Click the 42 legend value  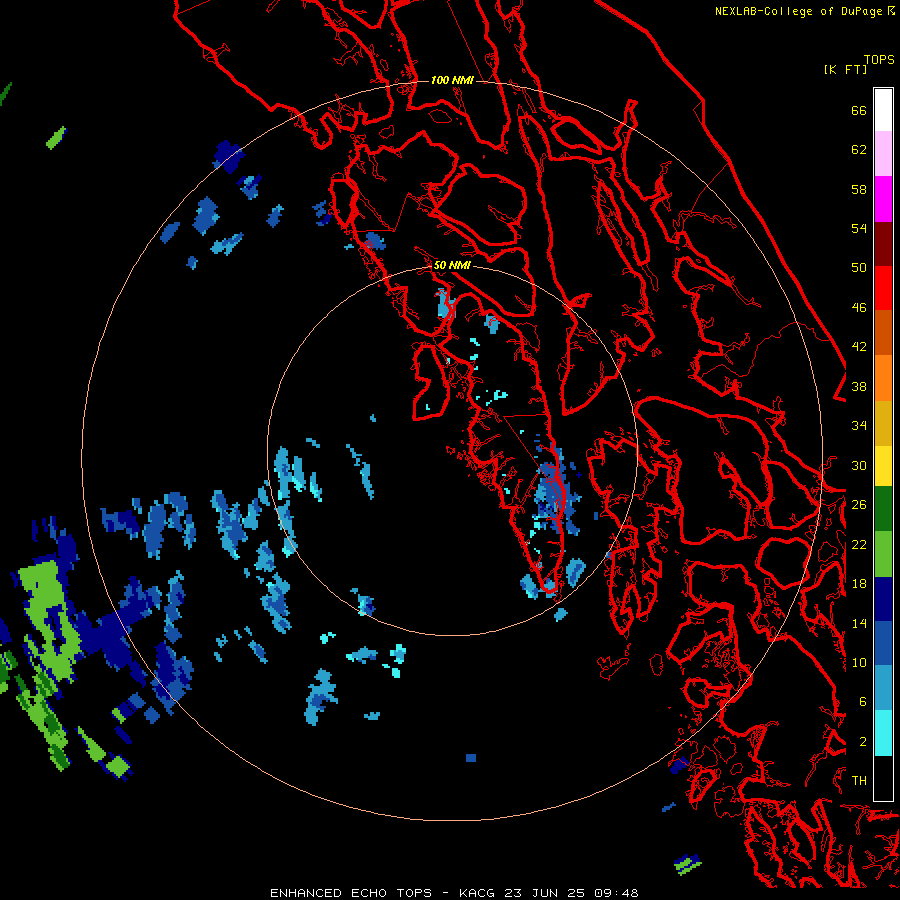[859, 347]
